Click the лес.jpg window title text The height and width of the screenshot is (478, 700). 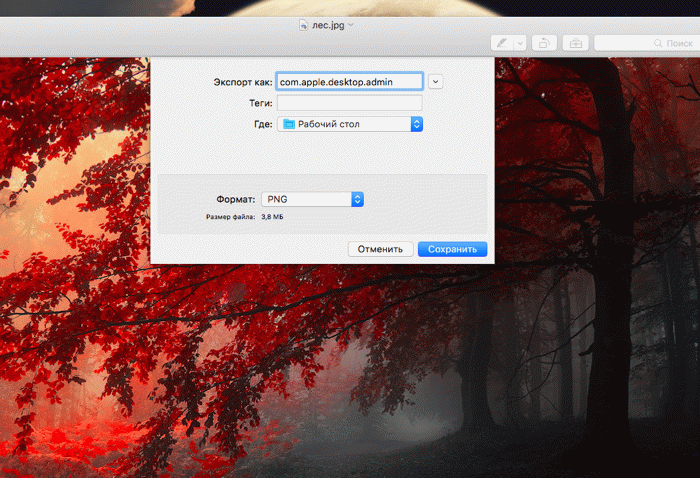click(328, 25)
